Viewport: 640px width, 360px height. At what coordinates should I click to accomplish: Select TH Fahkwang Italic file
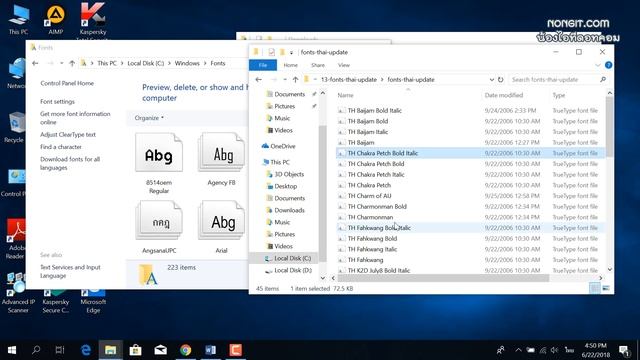tap(372, 249)
